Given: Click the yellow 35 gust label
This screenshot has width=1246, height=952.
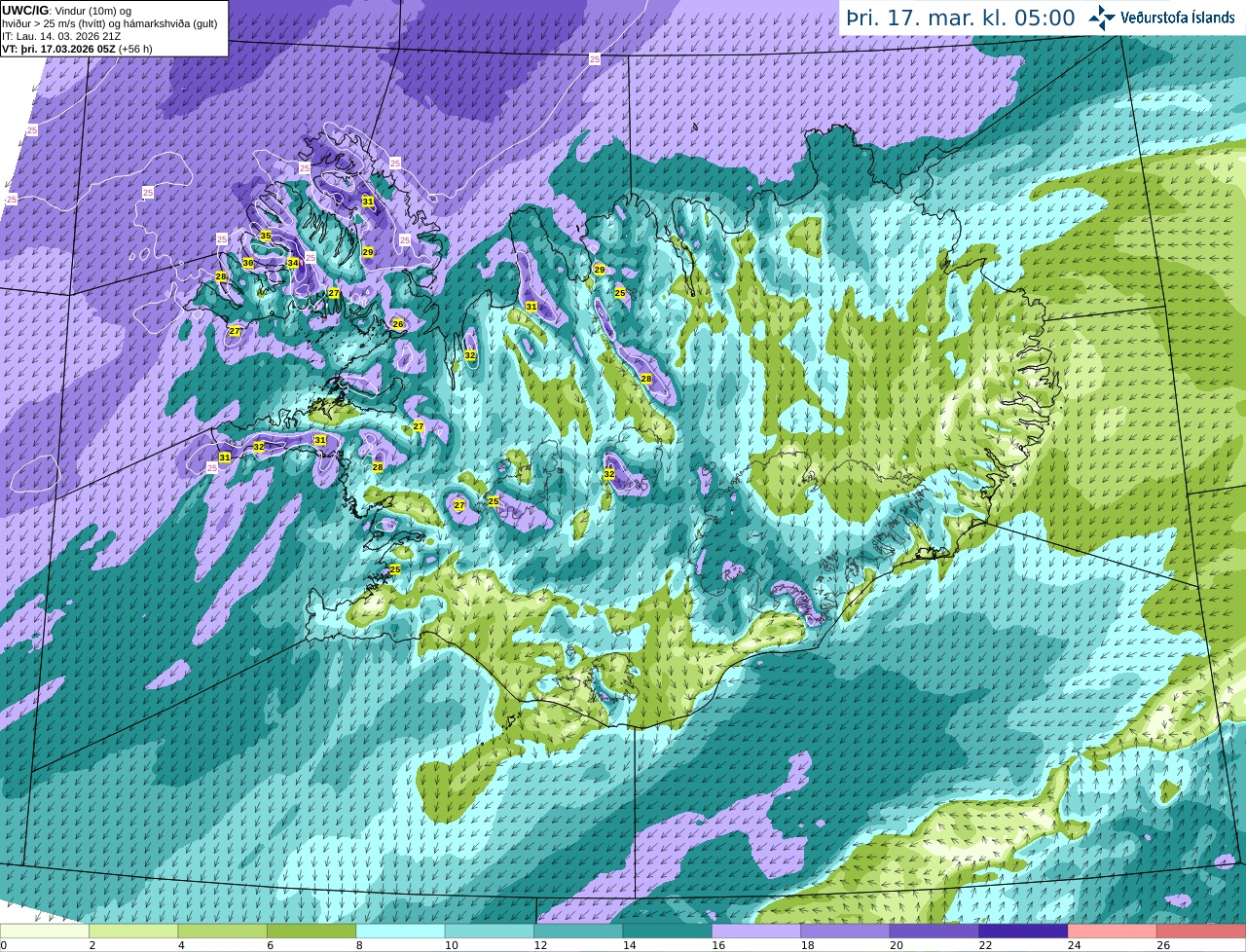Looking at the screenshot, I should tap(266, 236).
